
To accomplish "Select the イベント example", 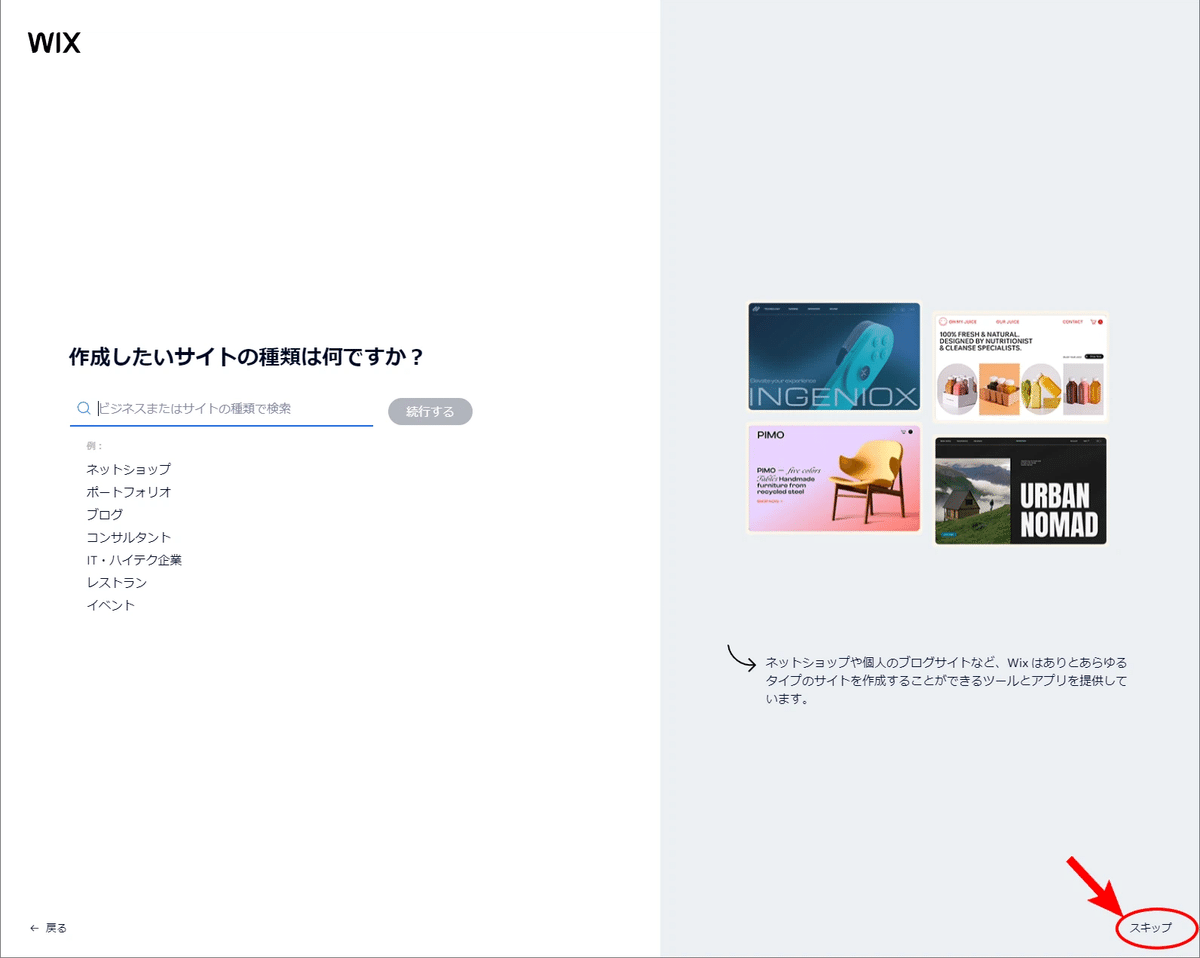I will 111,605.
